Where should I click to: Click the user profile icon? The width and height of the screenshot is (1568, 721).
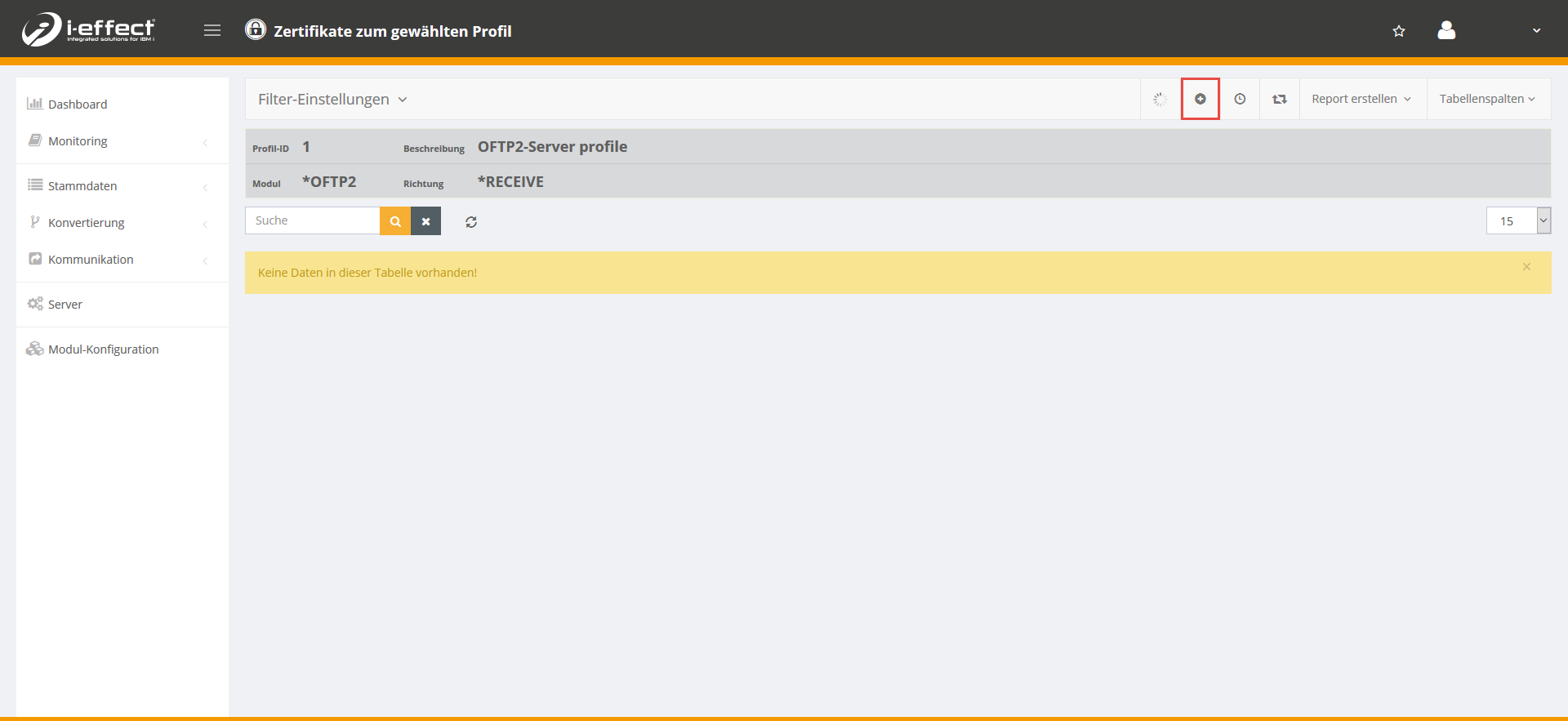1446,30
